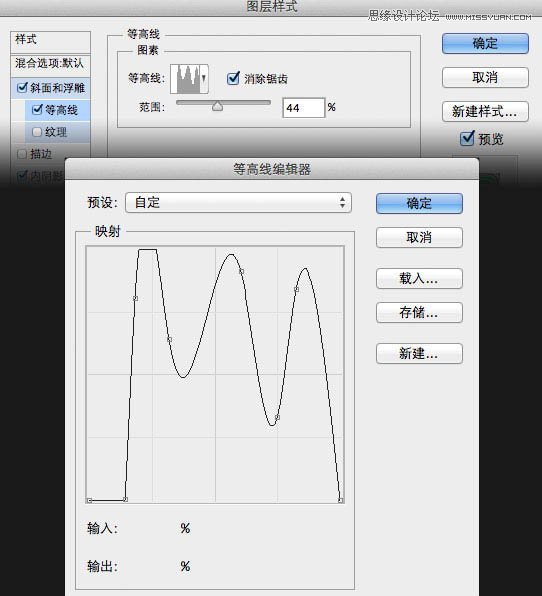542x596 pixels.
Task: Select the 斜面和浮雕 style row label
Action: tap(58, 88)
